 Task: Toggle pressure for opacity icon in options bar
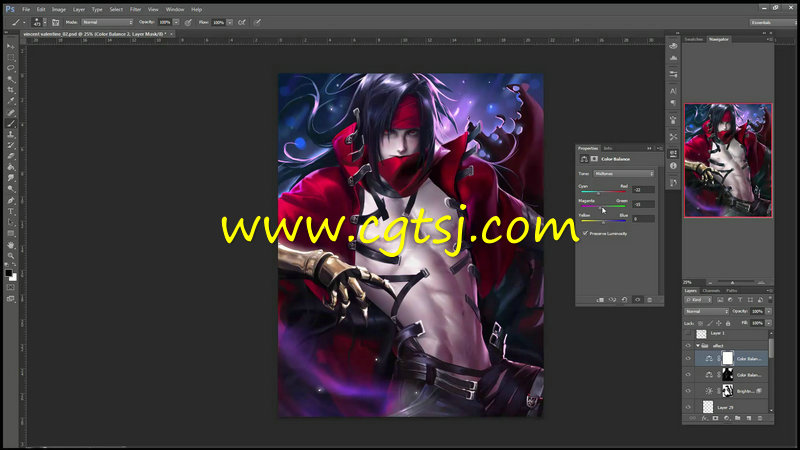click(x=188, y=22)
